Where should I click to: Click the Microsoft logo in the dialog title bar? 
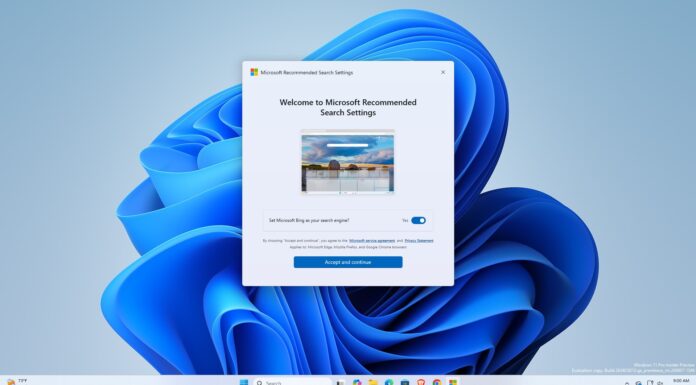(254, 72)
